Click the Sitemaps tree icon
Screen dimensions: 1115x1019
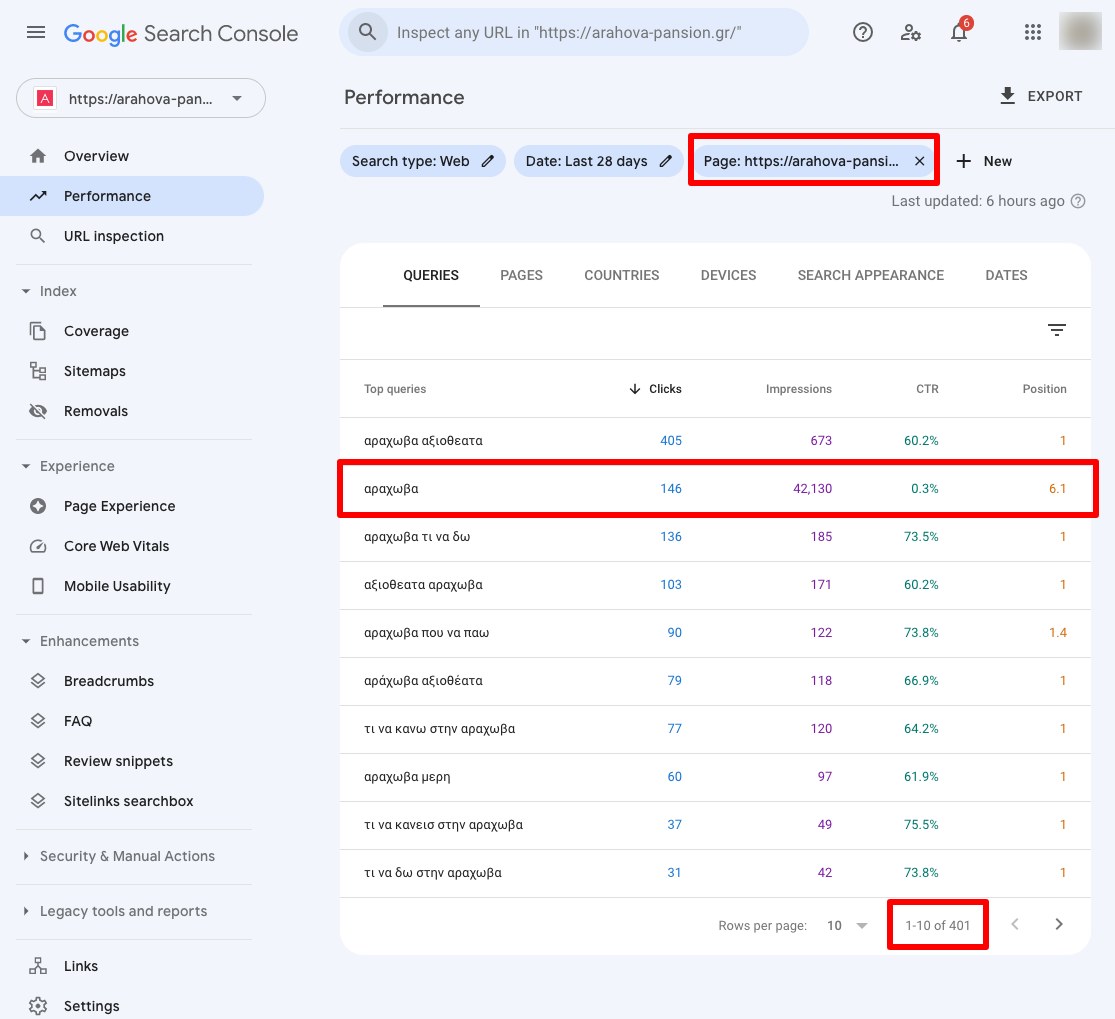pos(38,371)
